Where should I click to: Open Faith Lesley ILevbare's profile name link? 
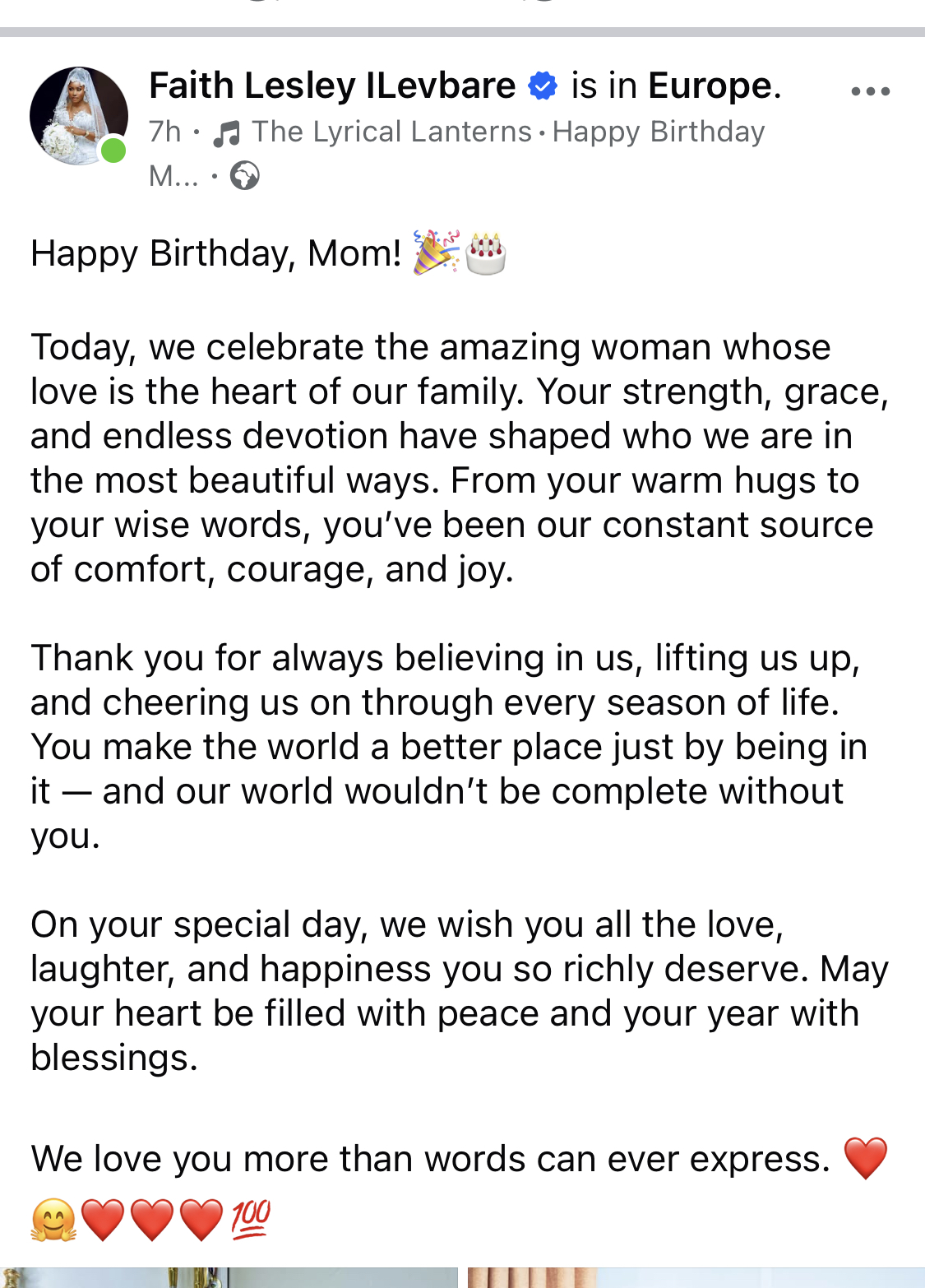[332, 86]
